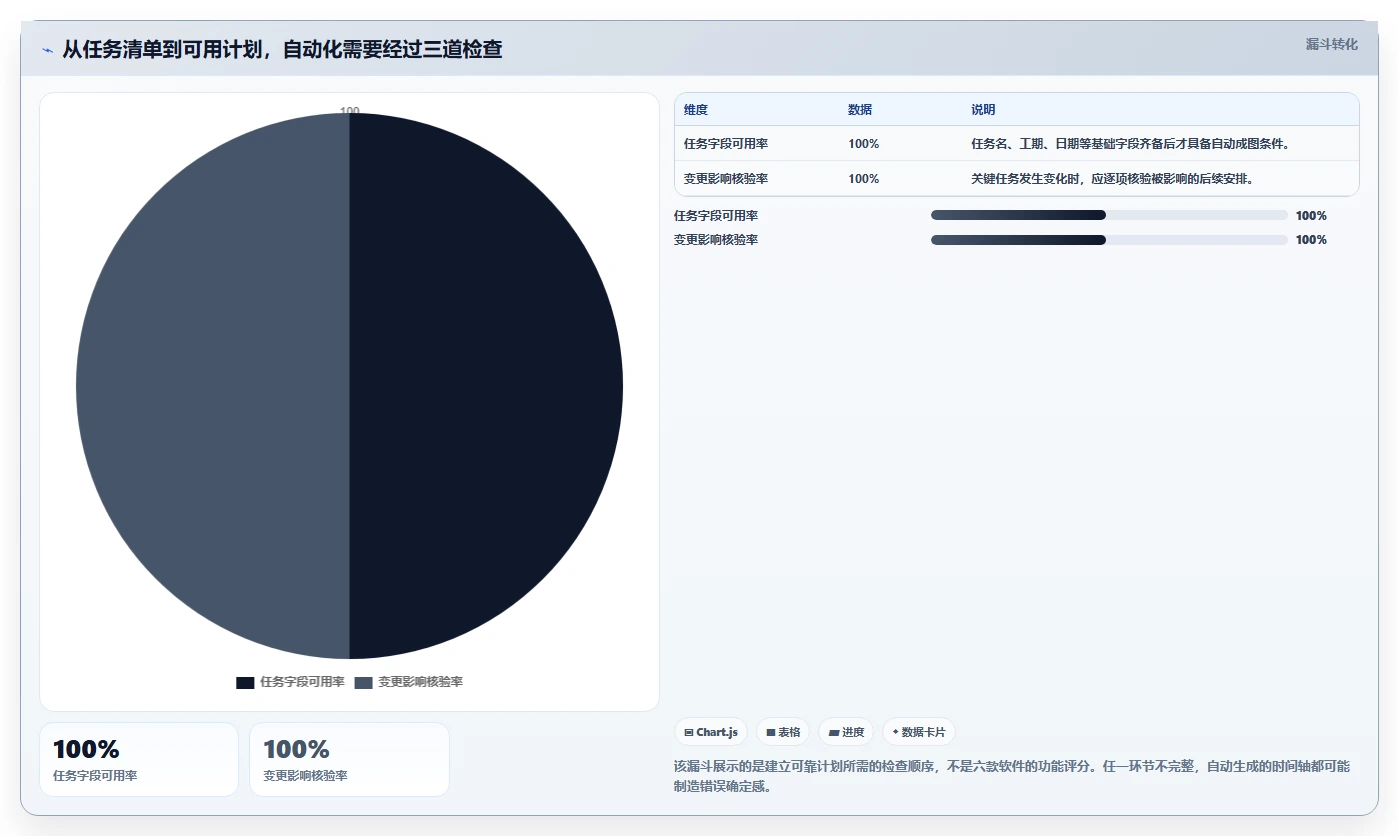Click the 表格 chip
The height and width of the screenshot is (836, 1399).
[783, 732]
